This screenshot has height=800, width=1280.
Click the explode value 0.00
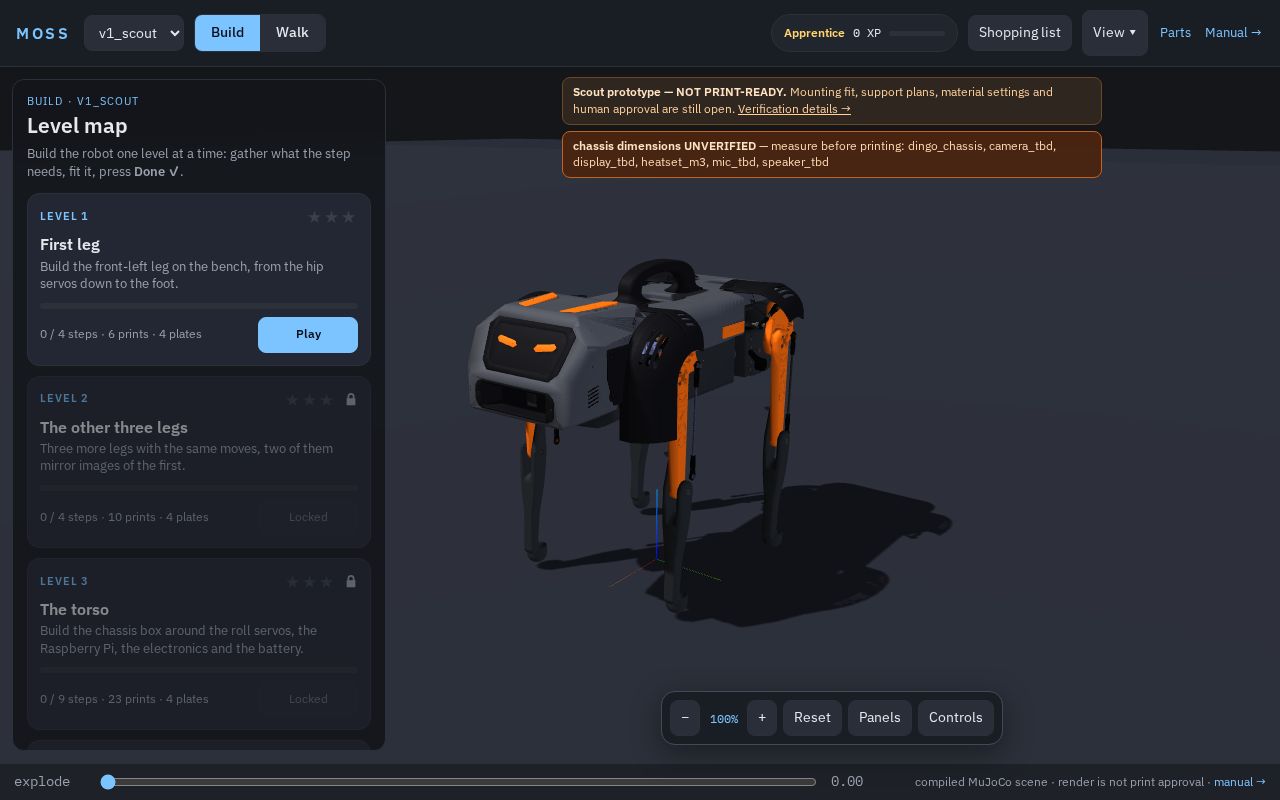847,782
